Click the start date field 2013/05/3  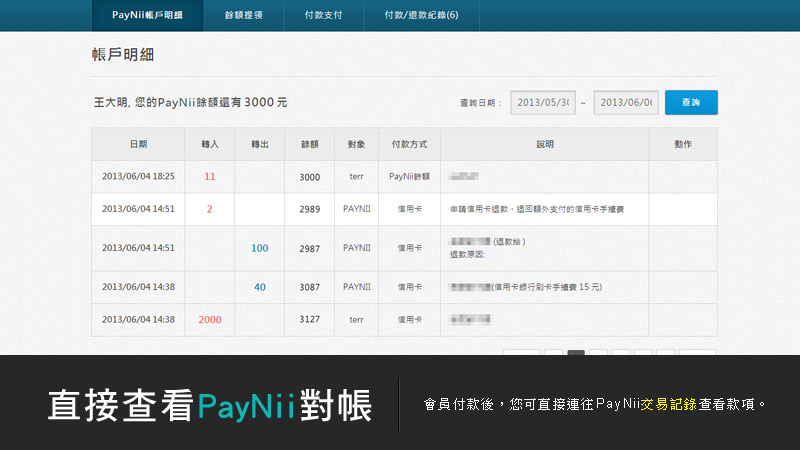(x=543, y=103)
